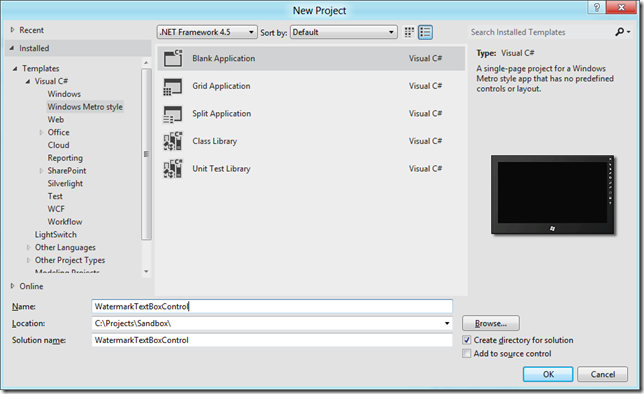
Task: Enable Add to source control checkbox
Action: click(x=467, y=353)
